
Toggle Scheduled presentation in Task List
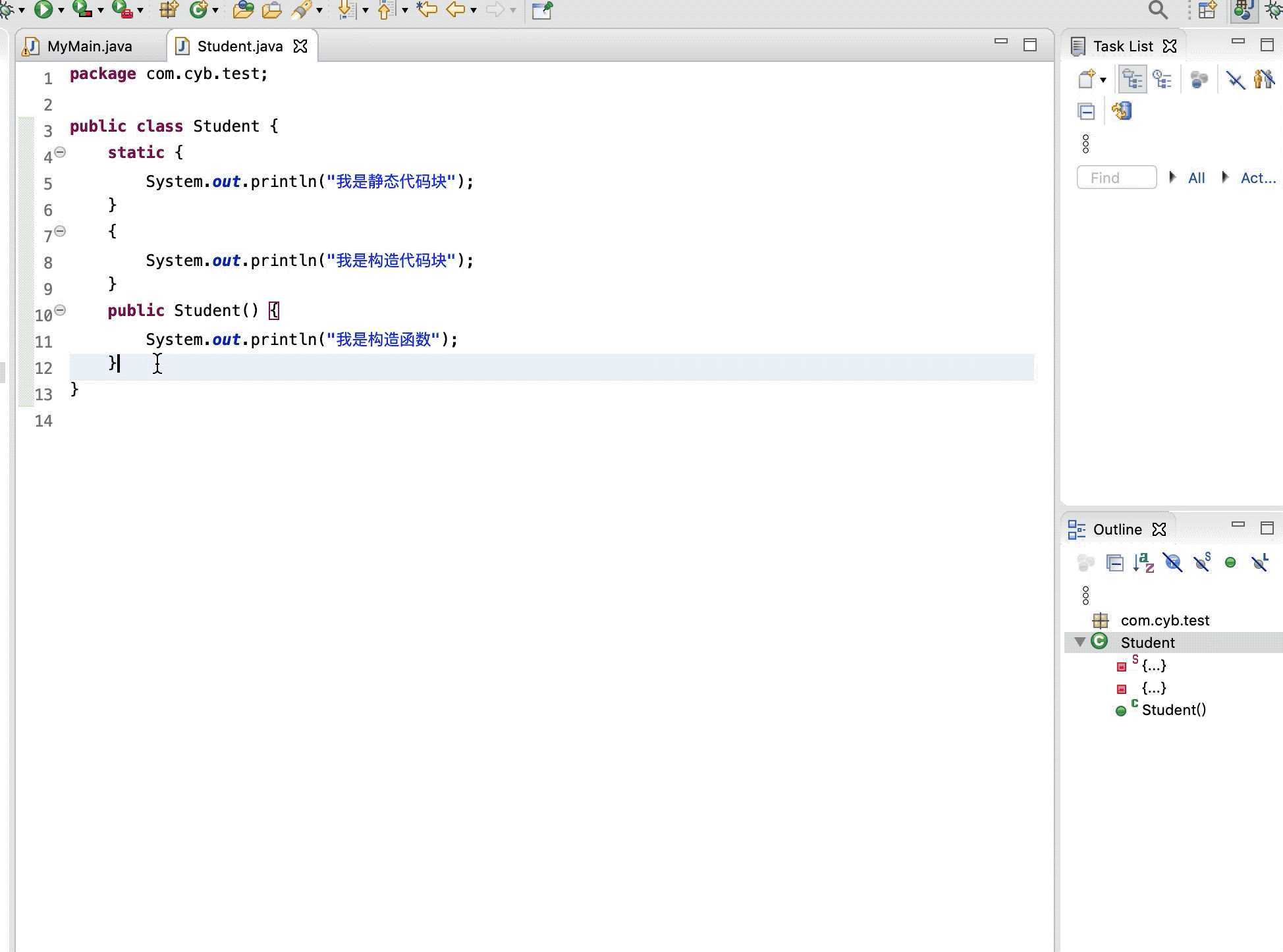coord(1162,80)
